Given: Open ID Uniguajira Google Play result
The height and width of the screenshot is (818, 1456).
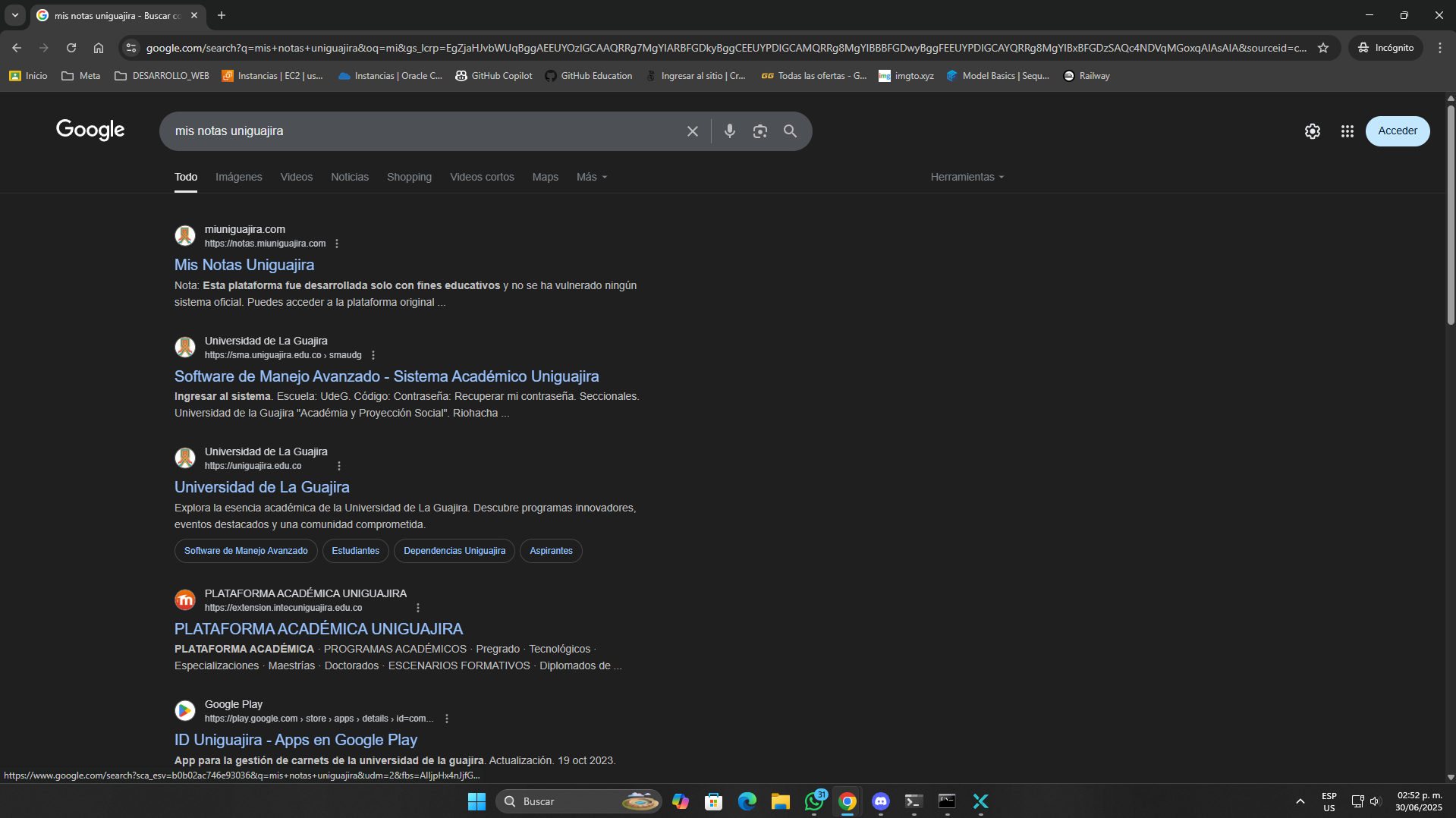Looking at the screenshot, I should point(296,740).
